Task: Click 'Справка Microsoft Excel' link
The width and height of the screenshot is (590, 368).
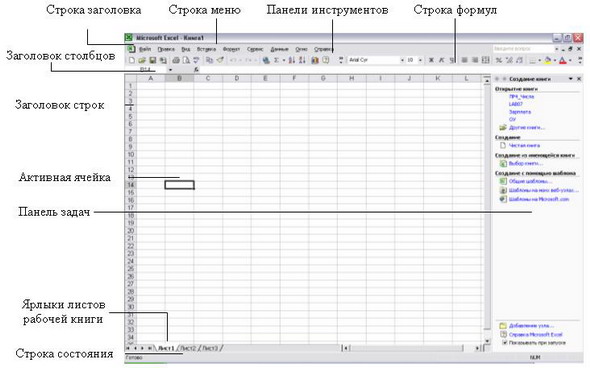Action: pyautogui.click(x=535, y=335)
